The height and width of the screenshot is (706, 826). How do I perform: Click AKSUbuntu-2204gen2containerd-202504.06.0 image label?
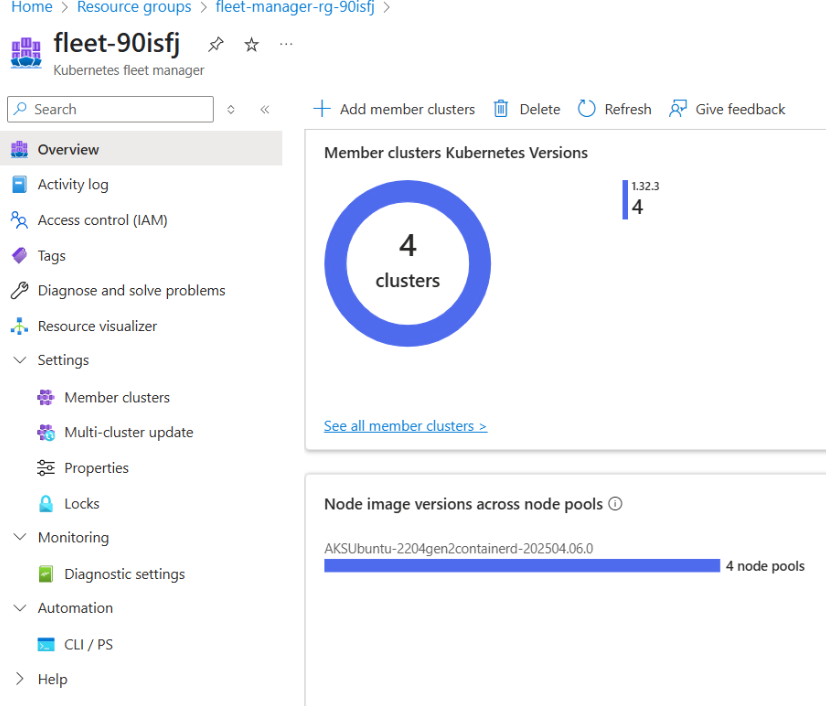pos(458,548)
